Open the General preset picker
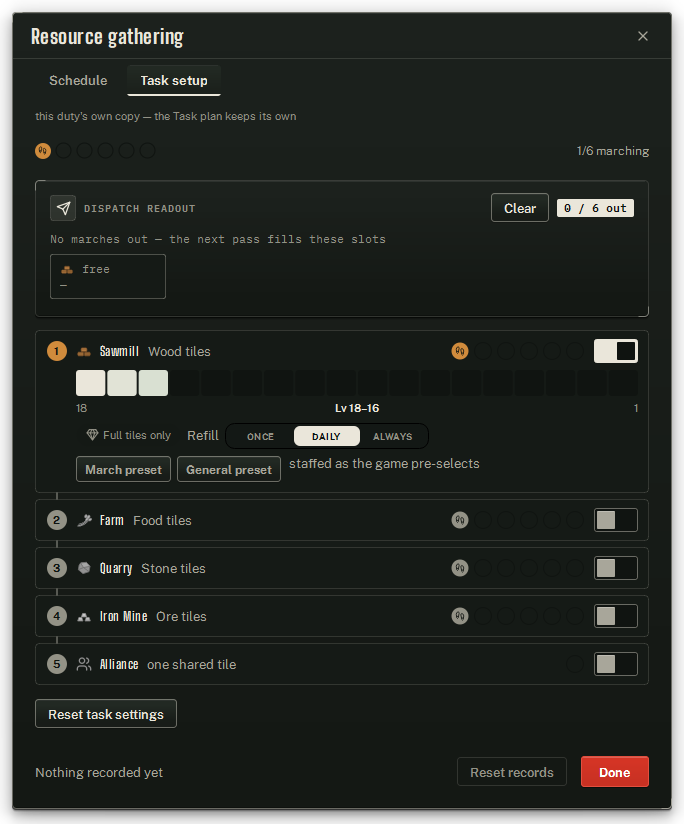 coord(229,469)
